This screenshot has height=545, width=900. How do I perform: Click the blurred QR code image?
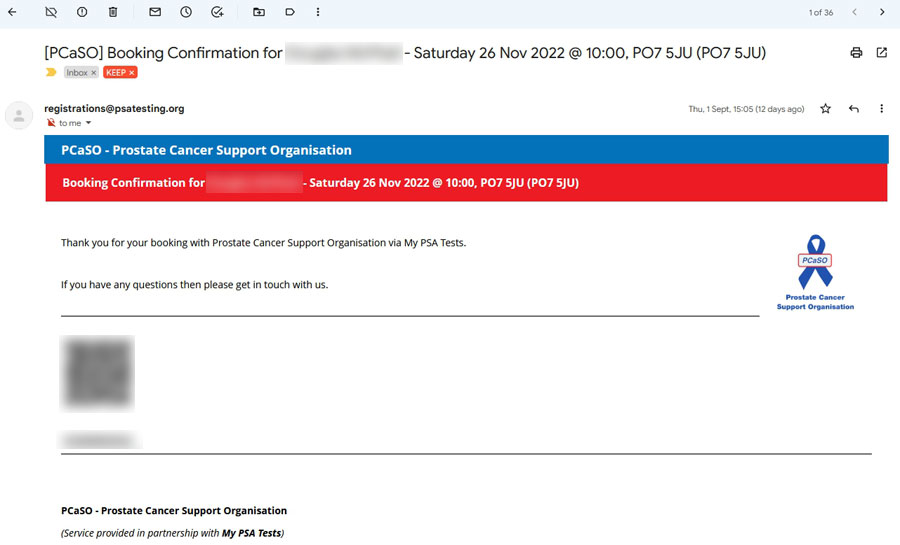98,373
